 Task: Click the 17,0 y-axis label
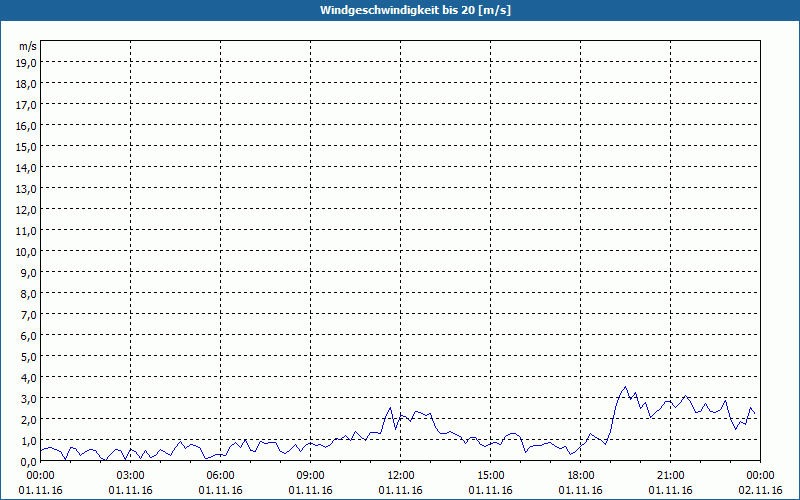click(x=27, y=105)
